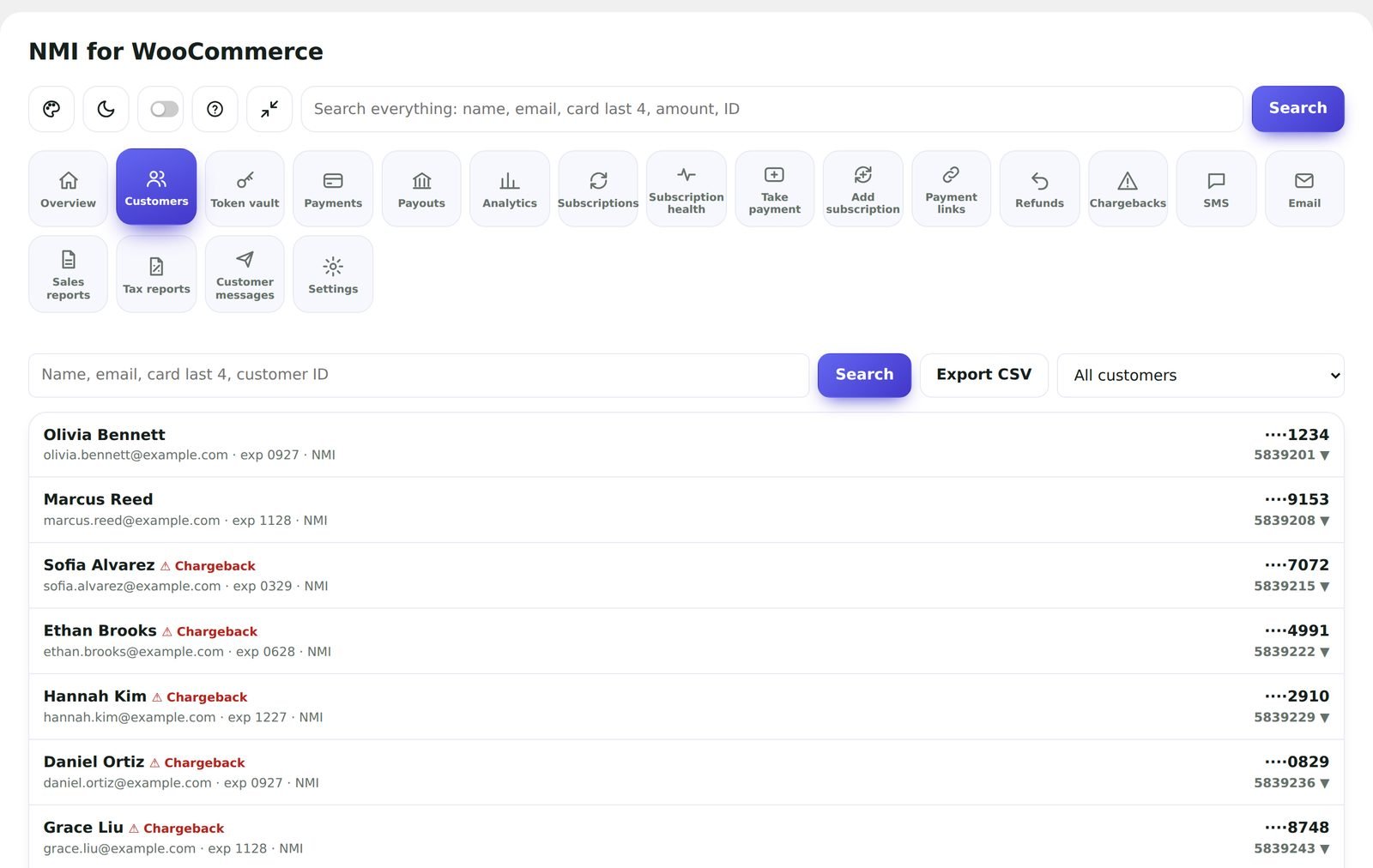This screenshot has width=1373, height=868.
Task: Open the All customers dropdown
Action: tap(1201, 376)
